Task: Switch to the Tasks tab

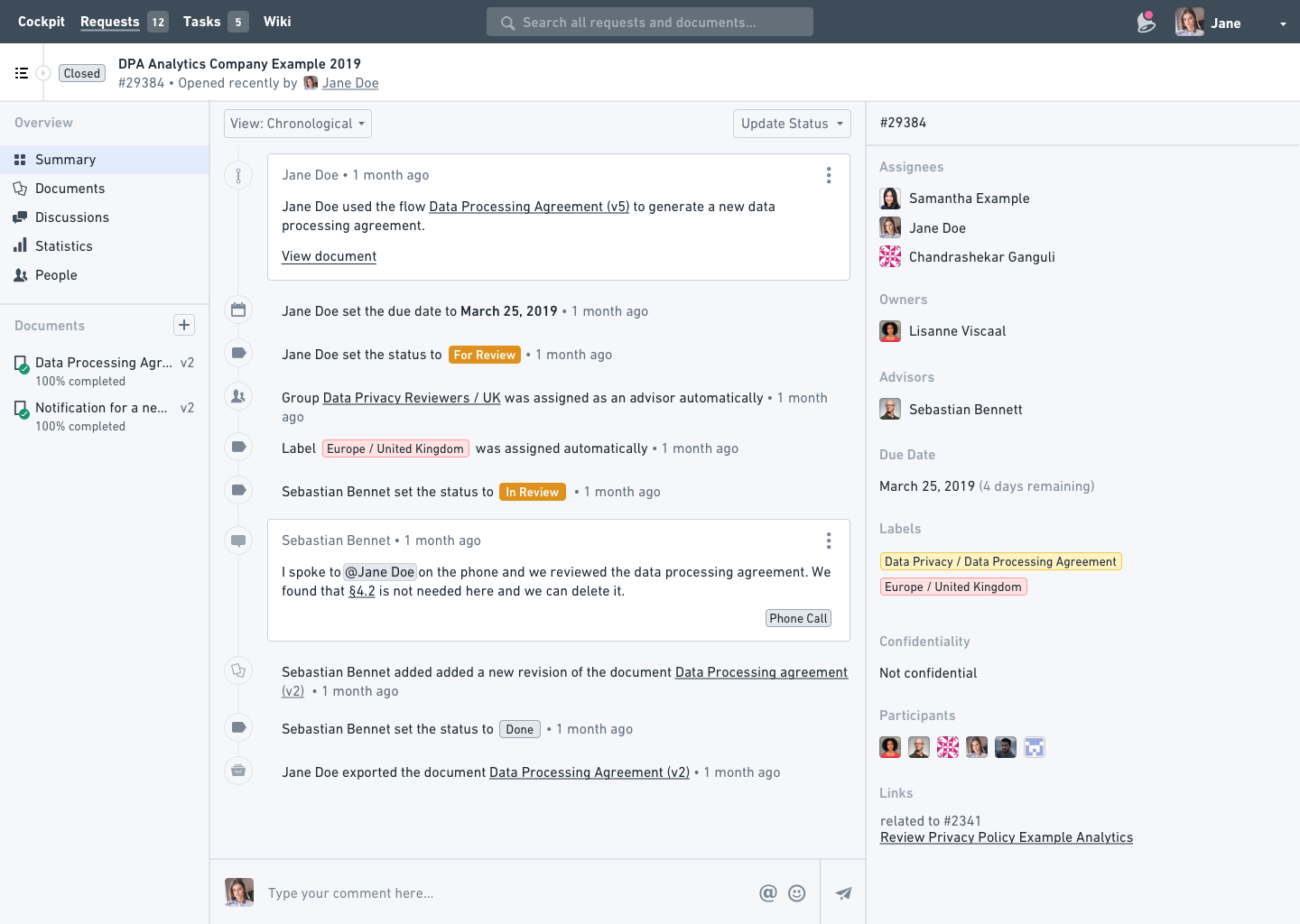Action: [202, 22]
